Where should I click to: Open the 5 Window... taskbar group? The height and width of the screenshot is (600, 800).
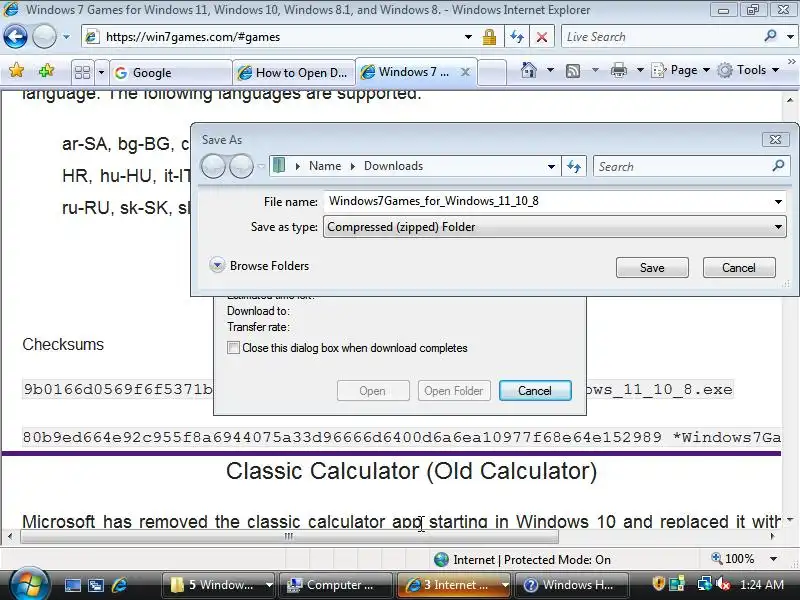tap(218, 585)
